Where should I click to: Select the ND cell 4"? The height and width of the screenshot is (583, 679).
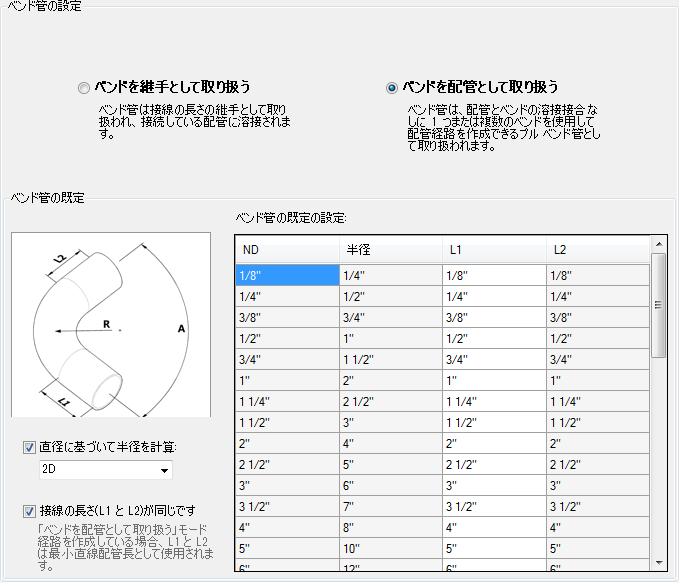288,528
